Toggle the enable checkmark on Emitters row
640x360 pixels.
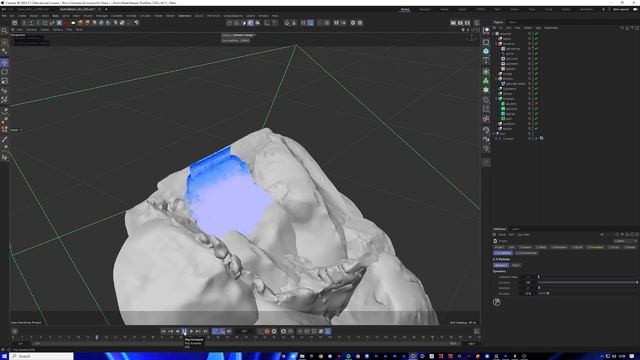point(536,78)
